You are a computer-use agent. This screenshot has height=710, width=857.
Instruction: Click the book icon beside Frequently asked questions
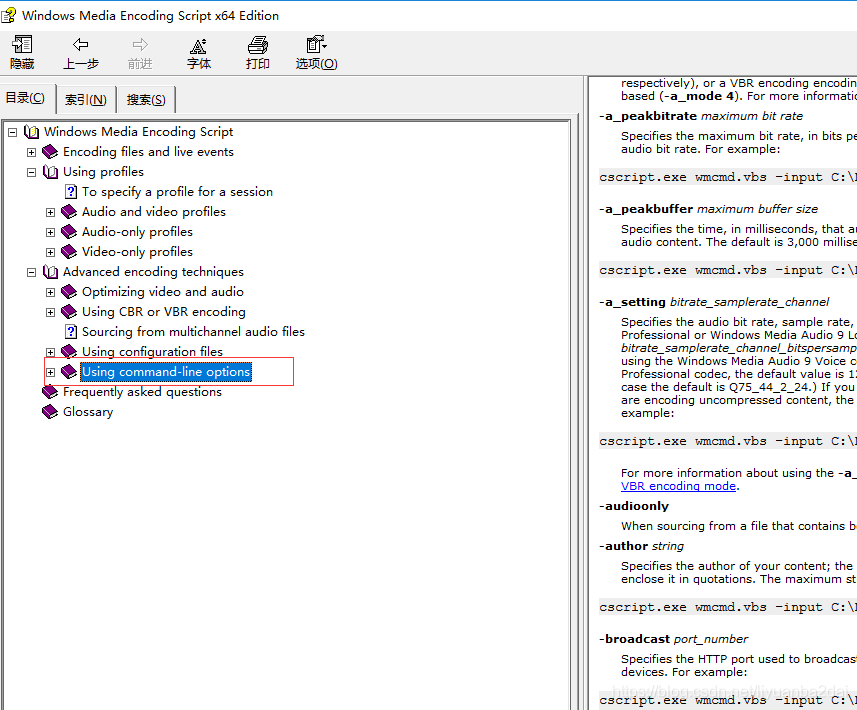coord(50,392)
